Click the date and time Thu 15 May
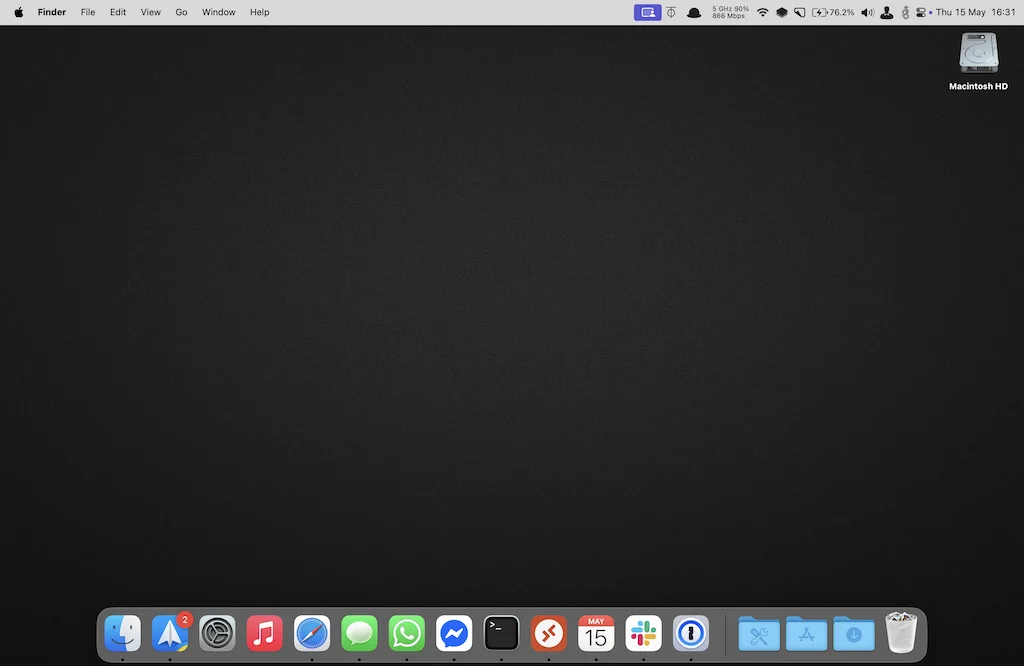Image resolution: width=1024 pixels, height=666 pixels. 976,12
